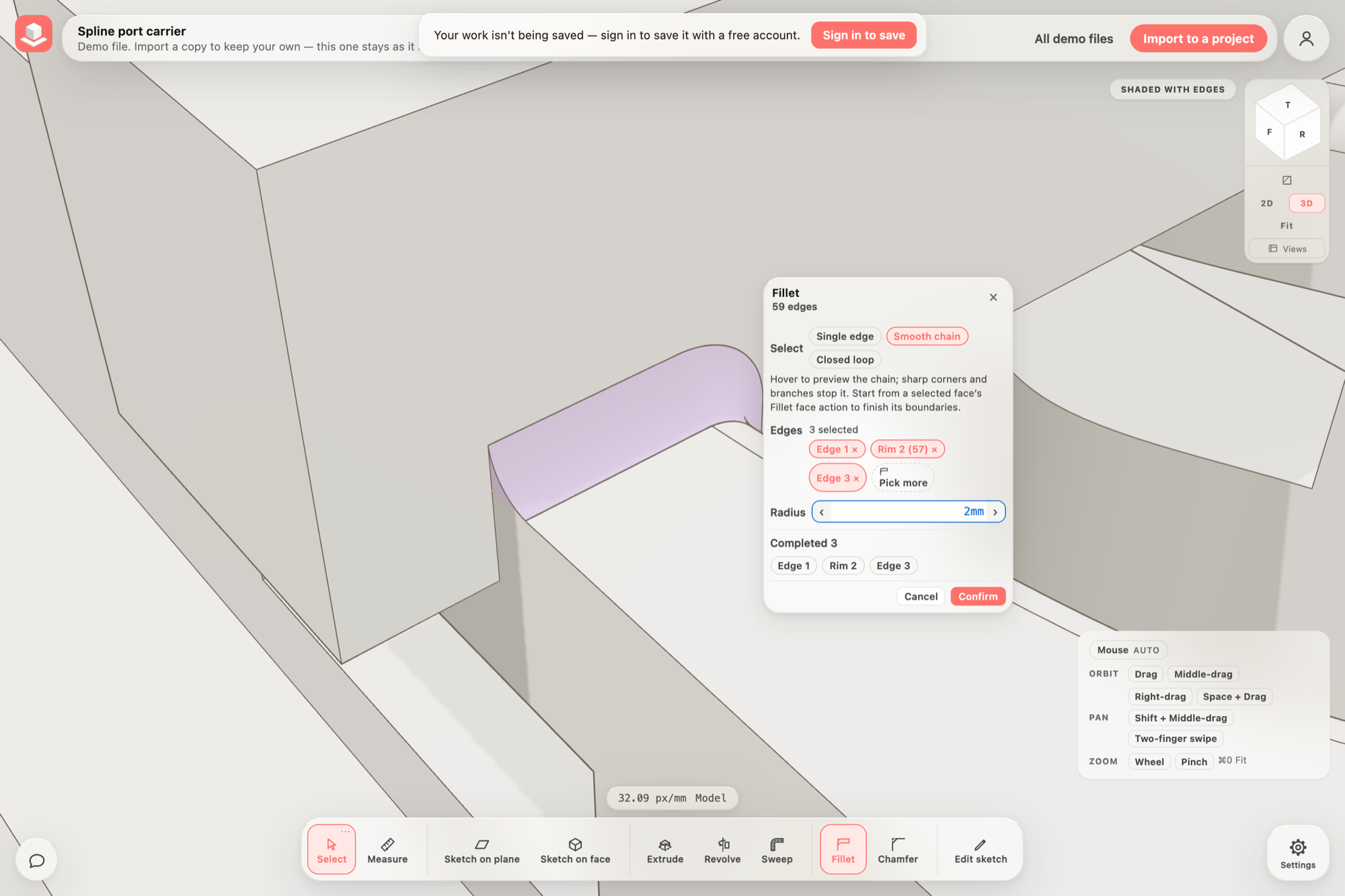Choose the Measure tool
The image size is (1345, 896).
pos(387,849)
